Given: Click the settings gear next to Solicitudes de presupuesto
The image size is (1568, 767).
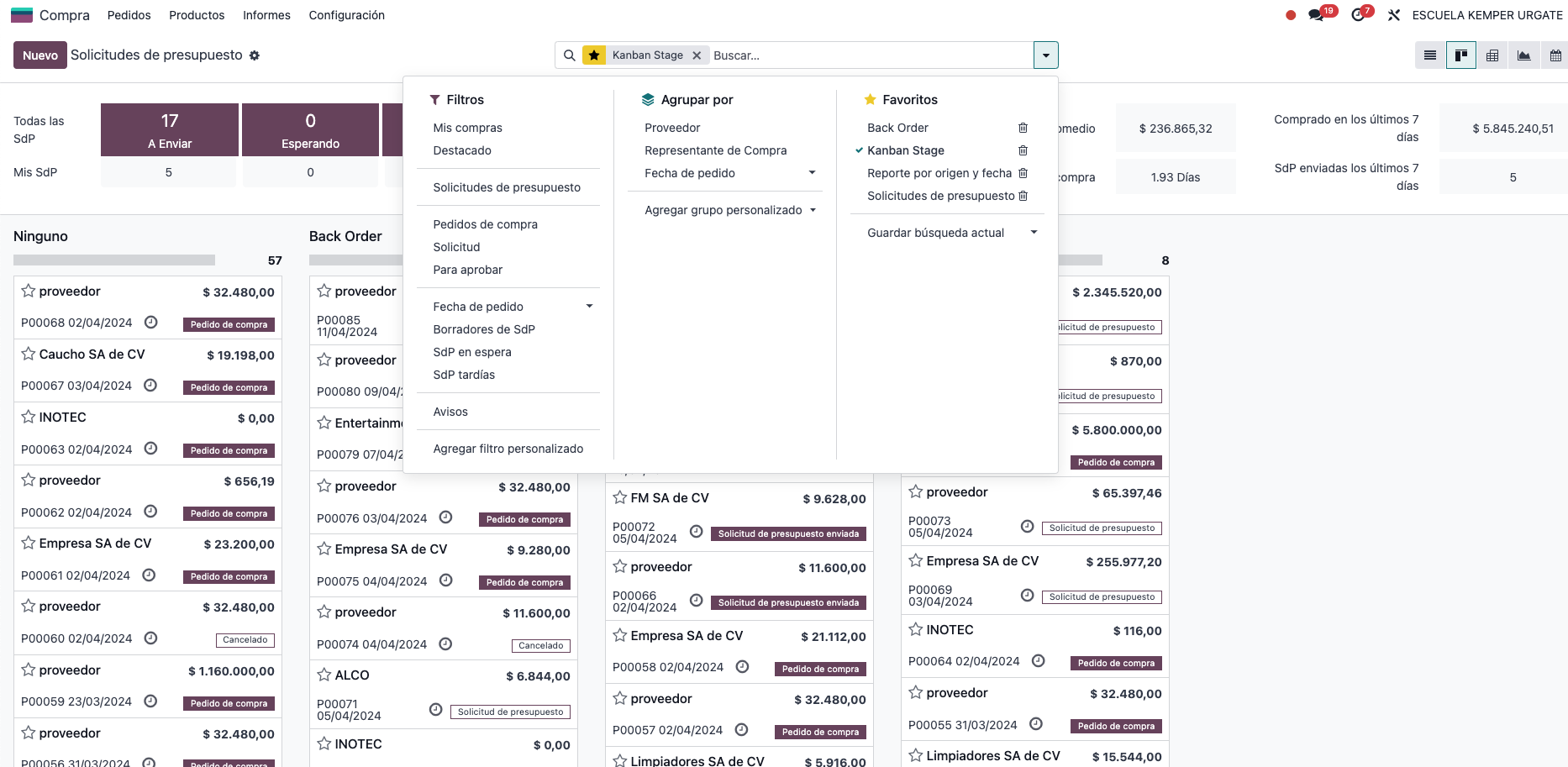Looking at the screenshot, I should tap(255, 55).
